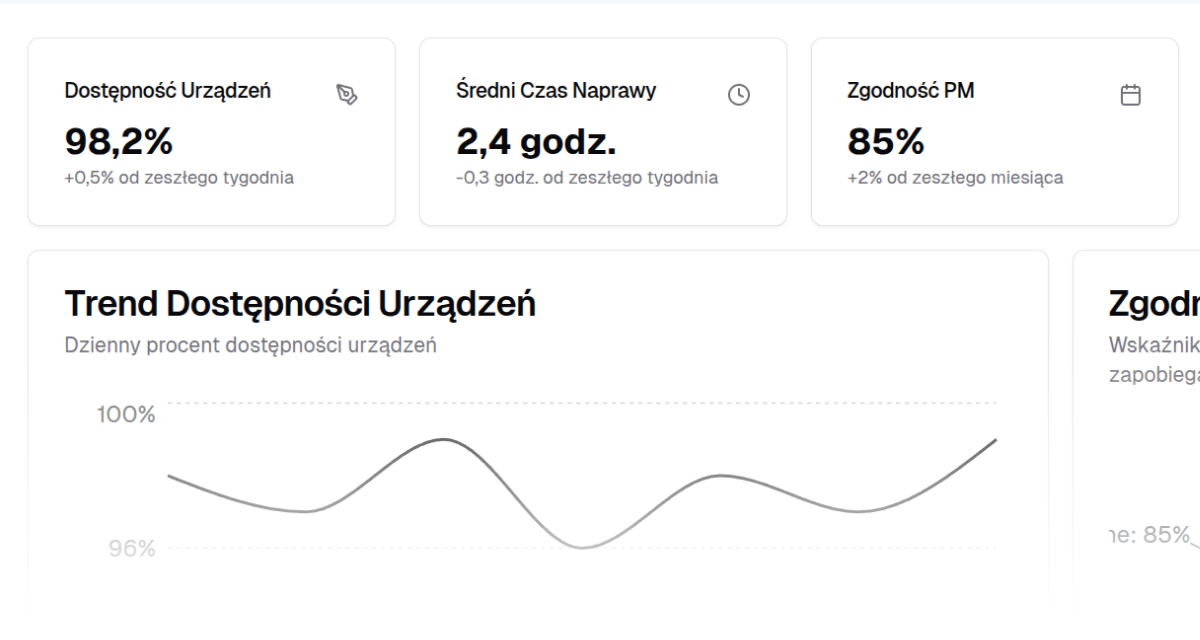Click the calendar icon in Zgodność PM card
The image size is (1200, 640).
click(1130, 95)
